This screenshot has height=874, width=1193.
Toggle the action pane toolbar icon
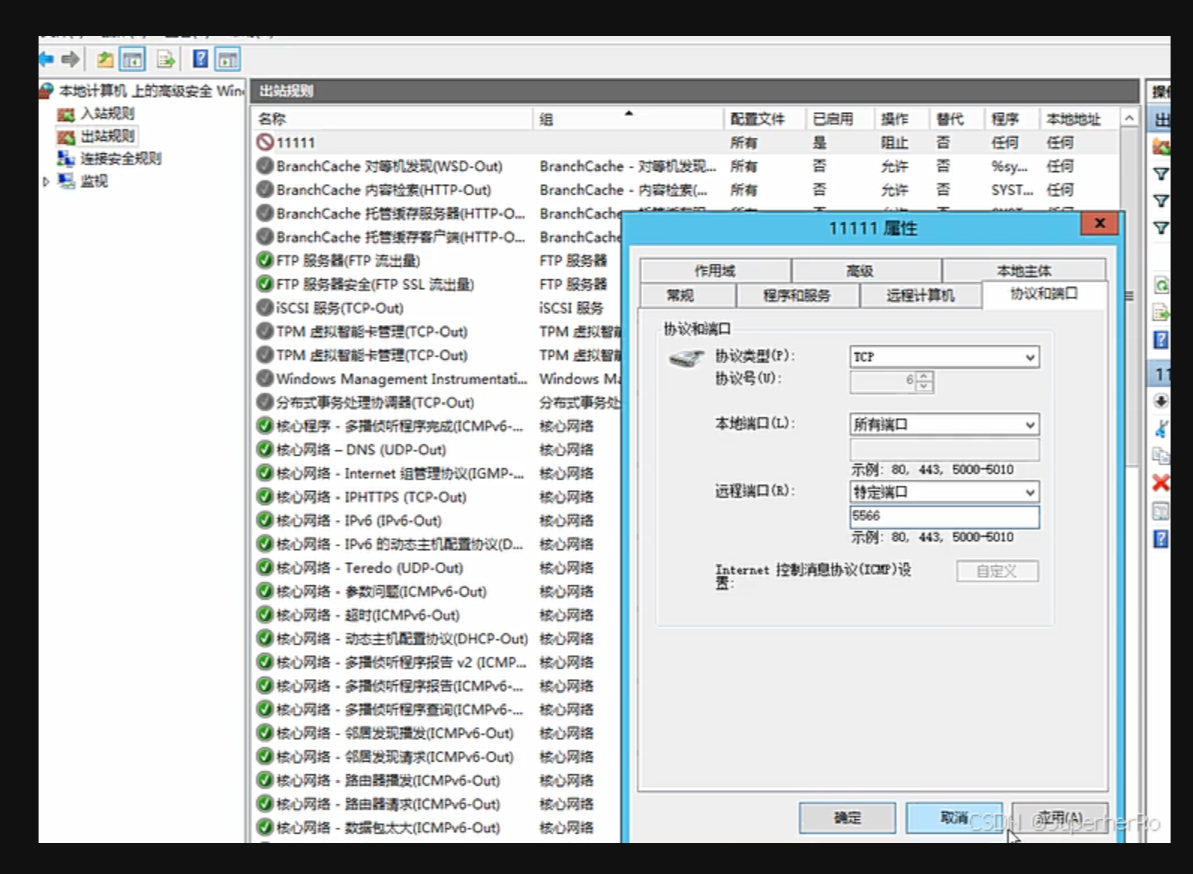click(x=227, y=59)
